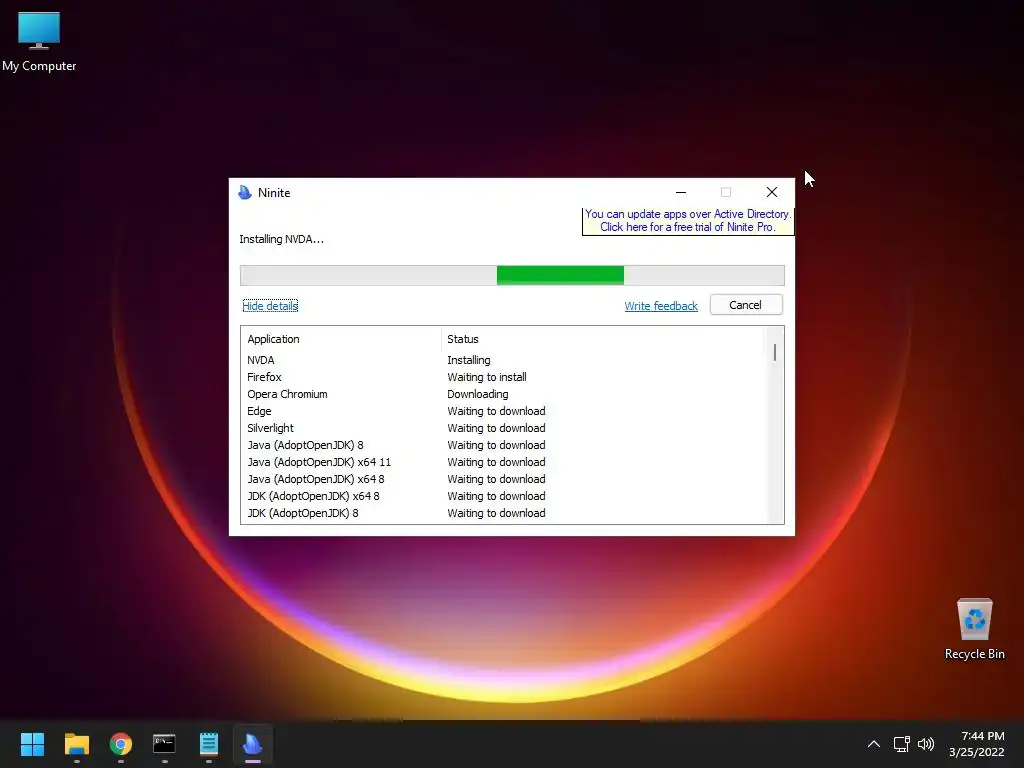Select the Opera Chromium row
1024x768 pixels.
503,394
